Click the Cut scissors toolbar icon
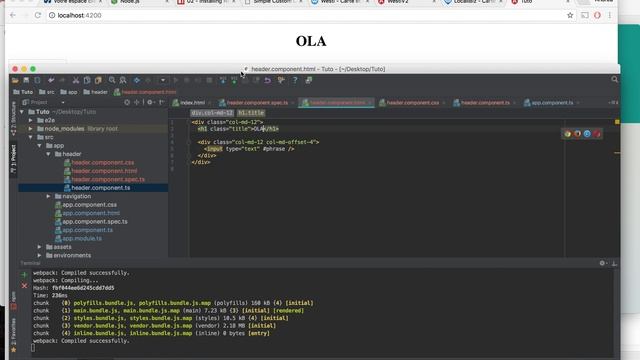Viewport: 640px width, 360px height. pos(76,80)
